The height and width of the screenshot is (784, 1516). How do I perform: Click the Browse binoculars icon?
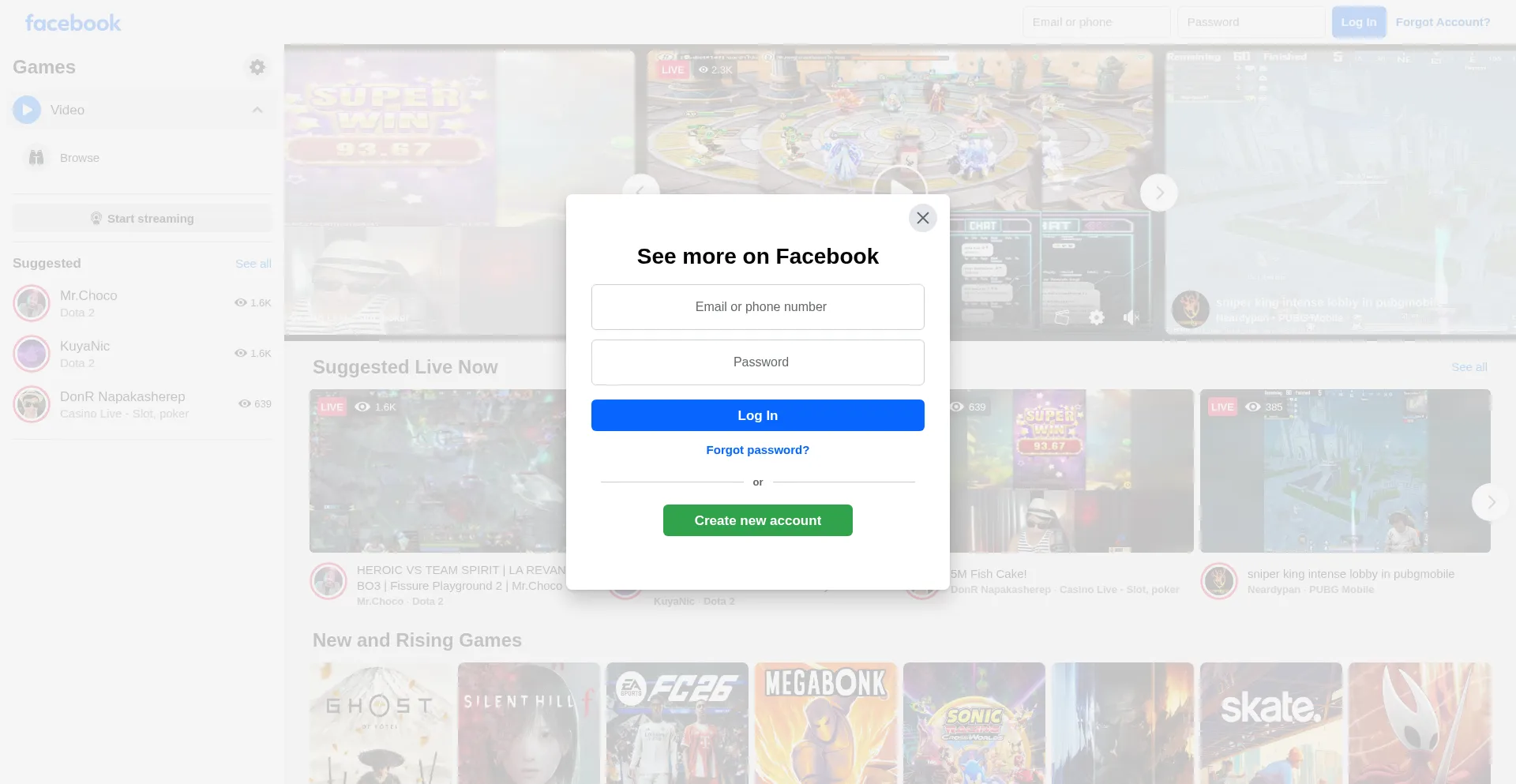(x=36, y=158)
